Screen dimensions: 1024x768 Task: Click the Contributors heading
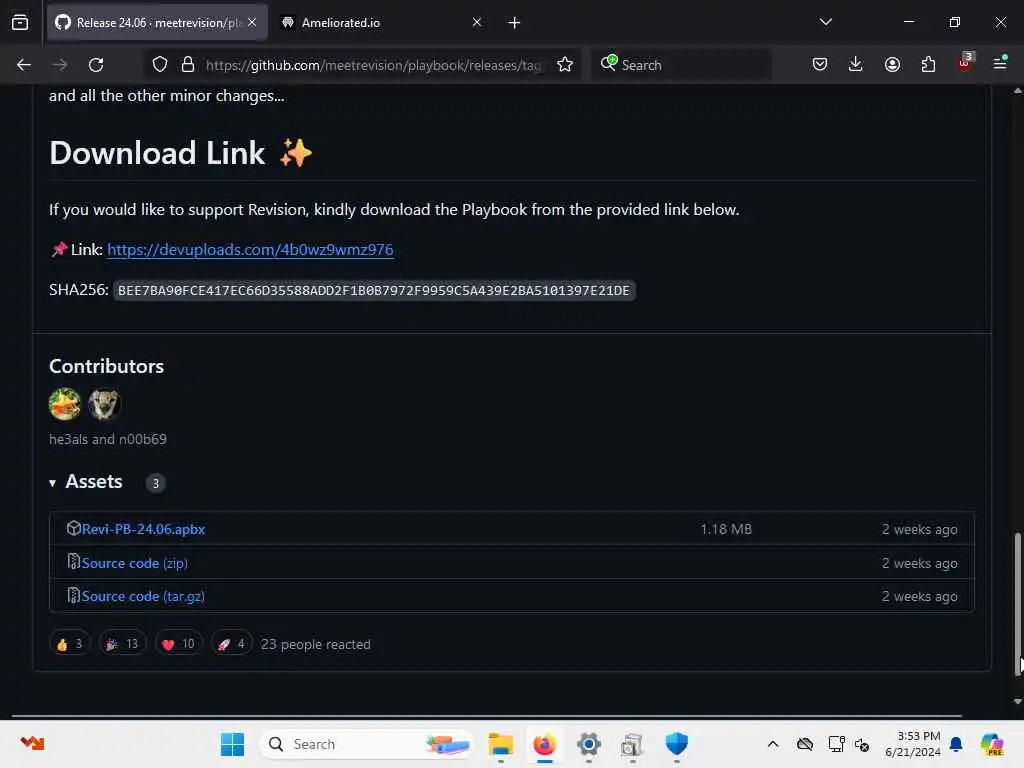106,366
